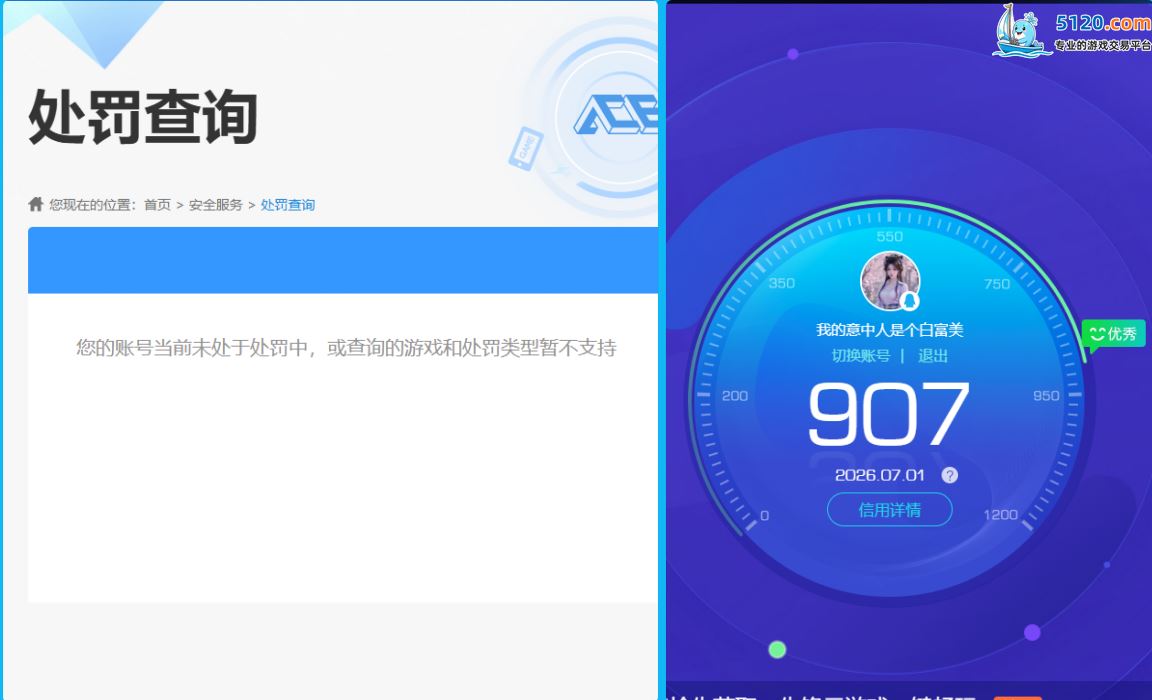Screen dimensions: 1152x700
Task: Open the 首页 breadcrumb link
Action: (157, 205)
